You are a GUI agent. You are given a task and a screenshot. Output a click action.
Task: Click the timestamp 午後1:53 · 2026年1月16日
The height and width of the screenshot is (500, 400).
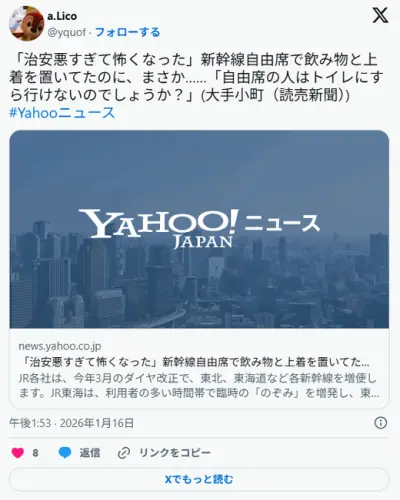(x=72, y=423)
